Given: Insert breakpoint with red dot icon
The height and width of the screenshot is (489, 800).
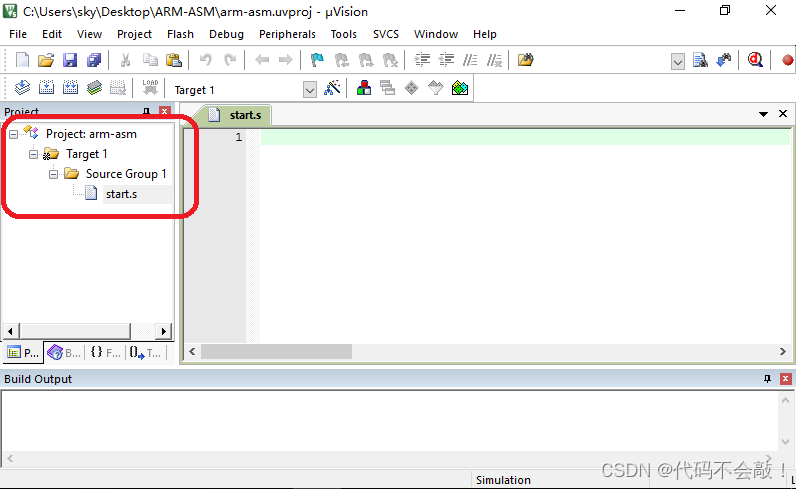Looking at the screenshot, I should point(788,60).
